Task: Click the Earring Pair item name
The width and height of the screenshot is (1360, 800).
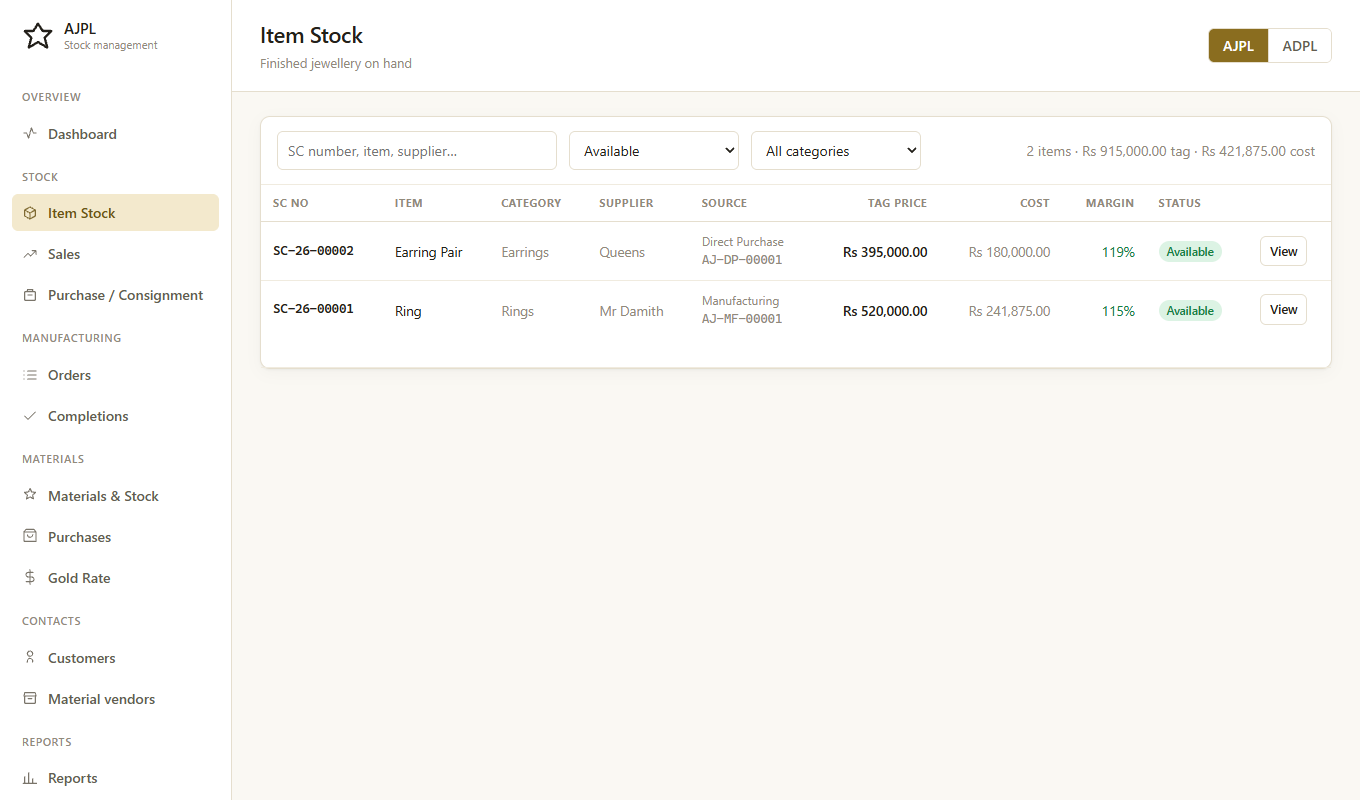Action: [x=429, y=252]
